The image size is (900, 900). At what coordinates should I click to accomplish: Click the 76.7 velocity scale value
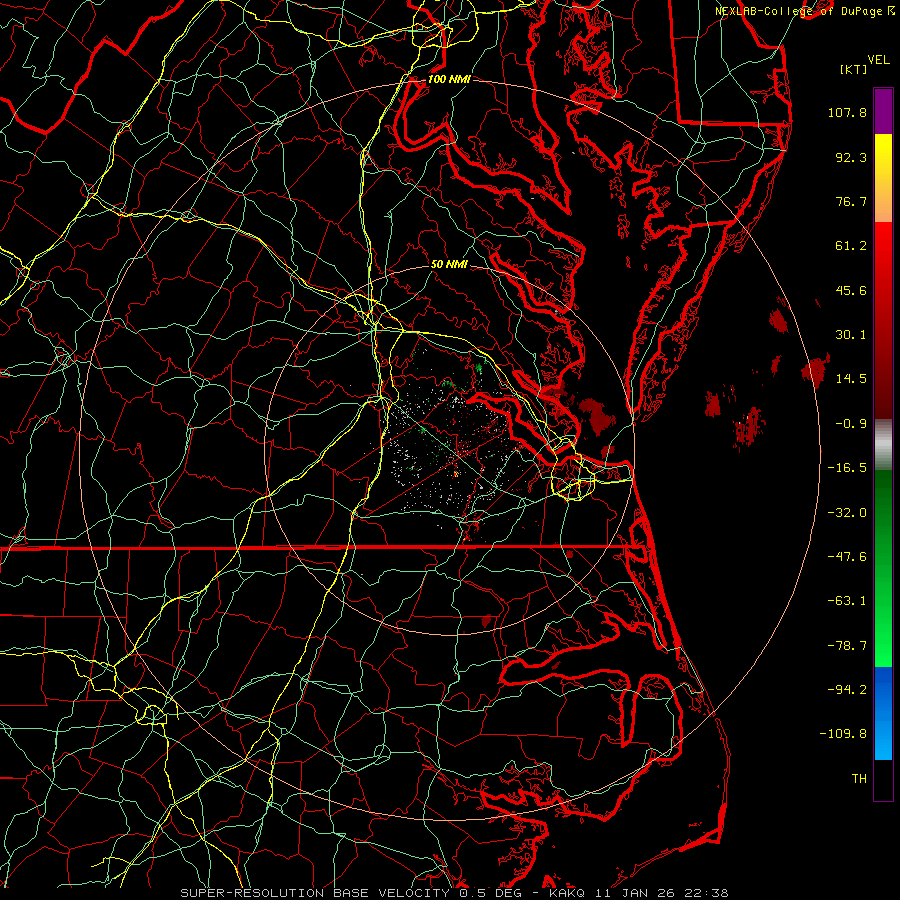(851, 201)
